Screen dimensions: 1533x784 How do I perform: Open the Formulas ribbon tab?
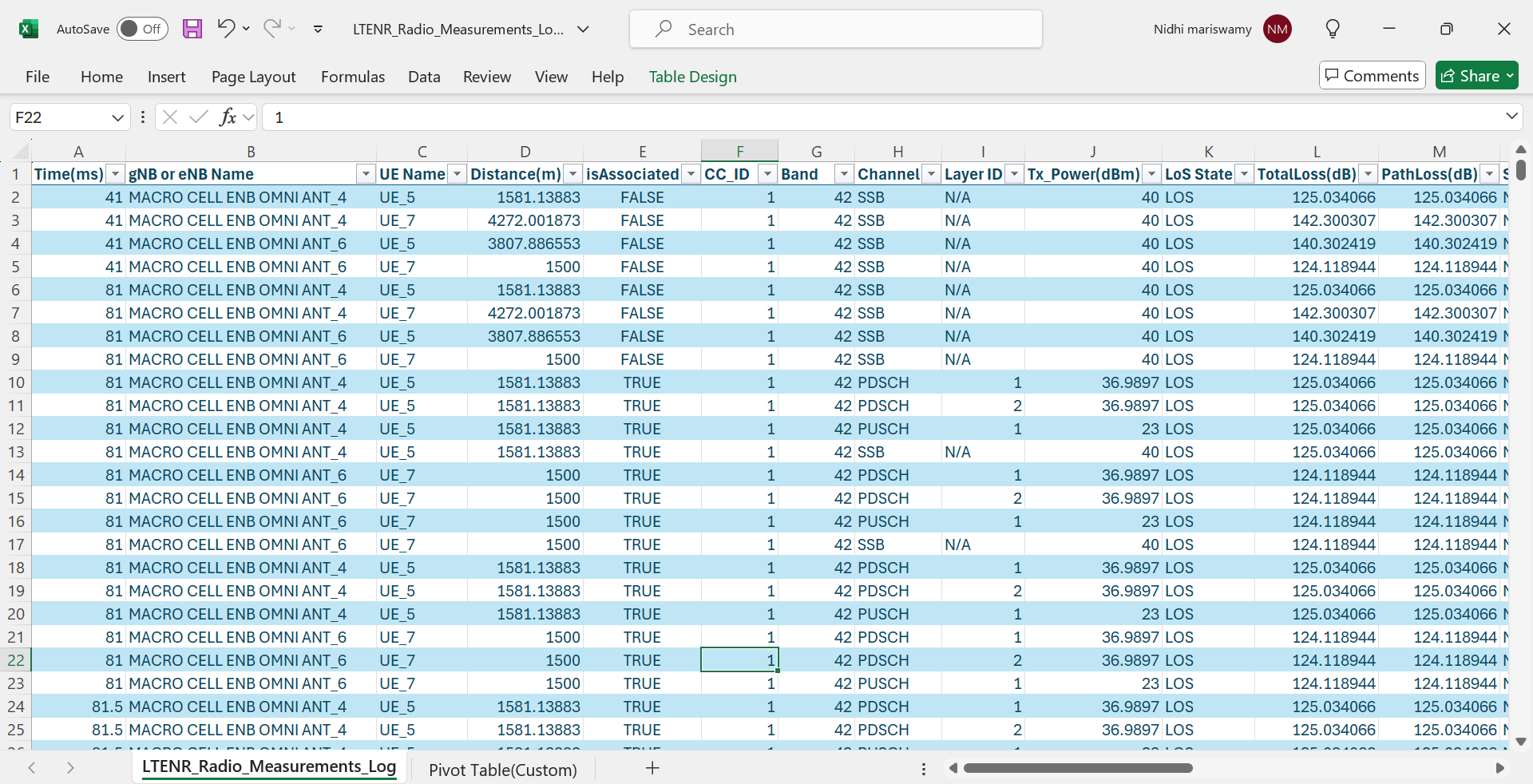point(352,77)
